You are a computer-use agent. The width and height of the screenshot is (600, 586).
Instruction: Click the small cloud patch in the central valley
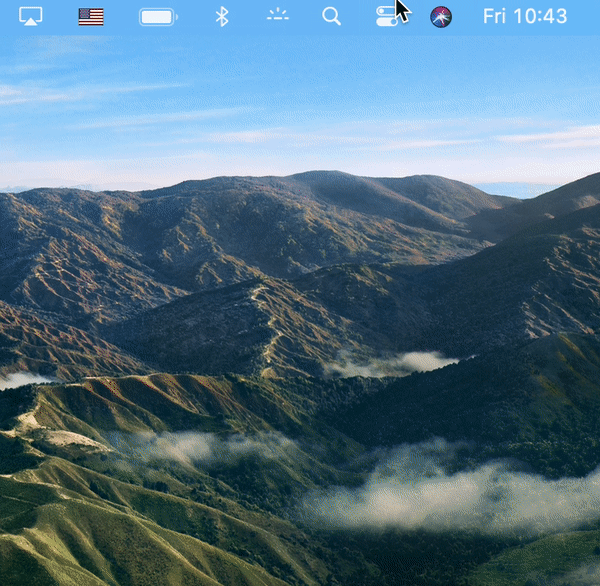click(x=400, y=363)
